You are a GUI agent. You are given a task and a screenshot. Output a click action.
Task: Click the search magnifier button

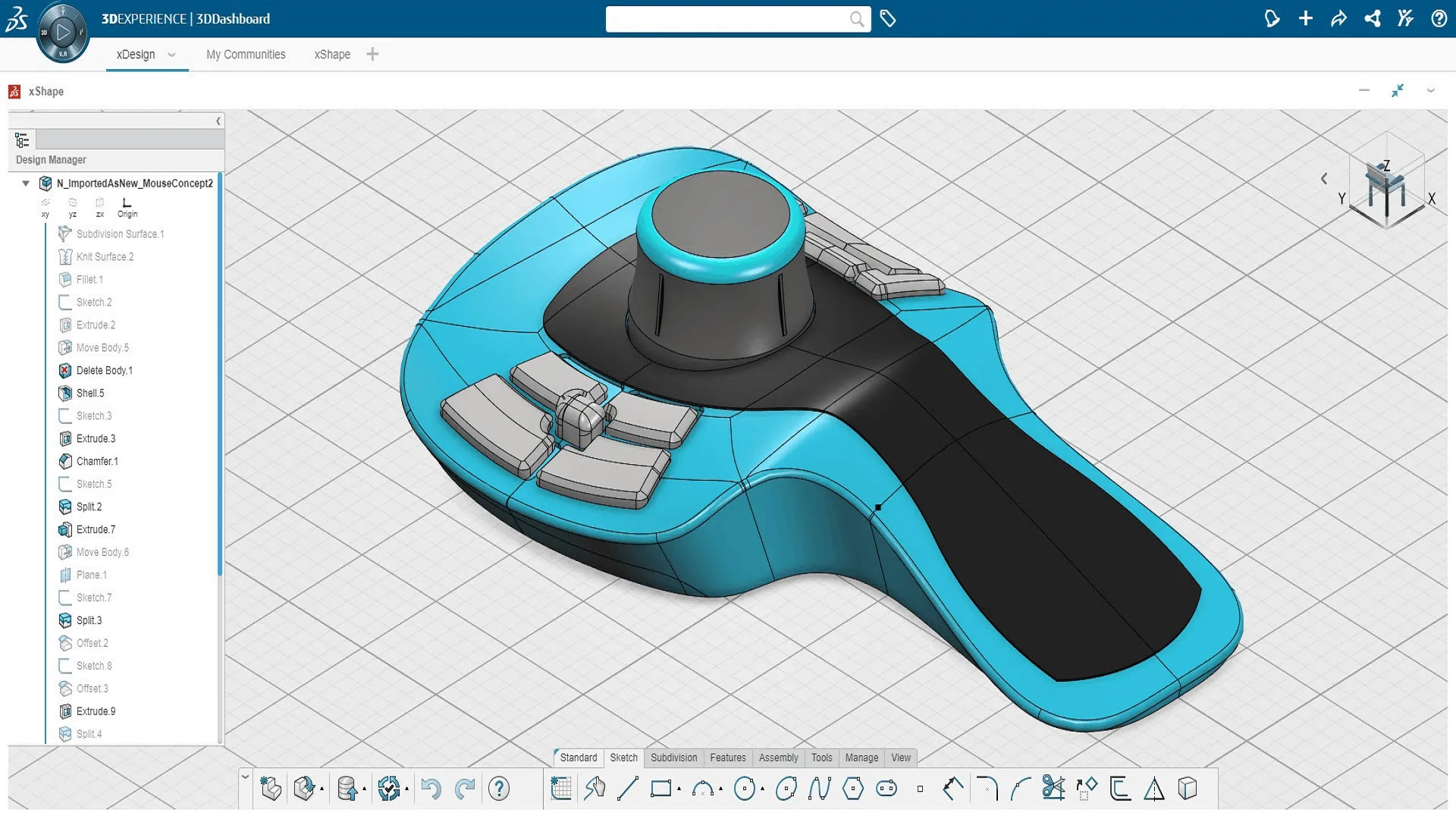click(x=858, y=20)
